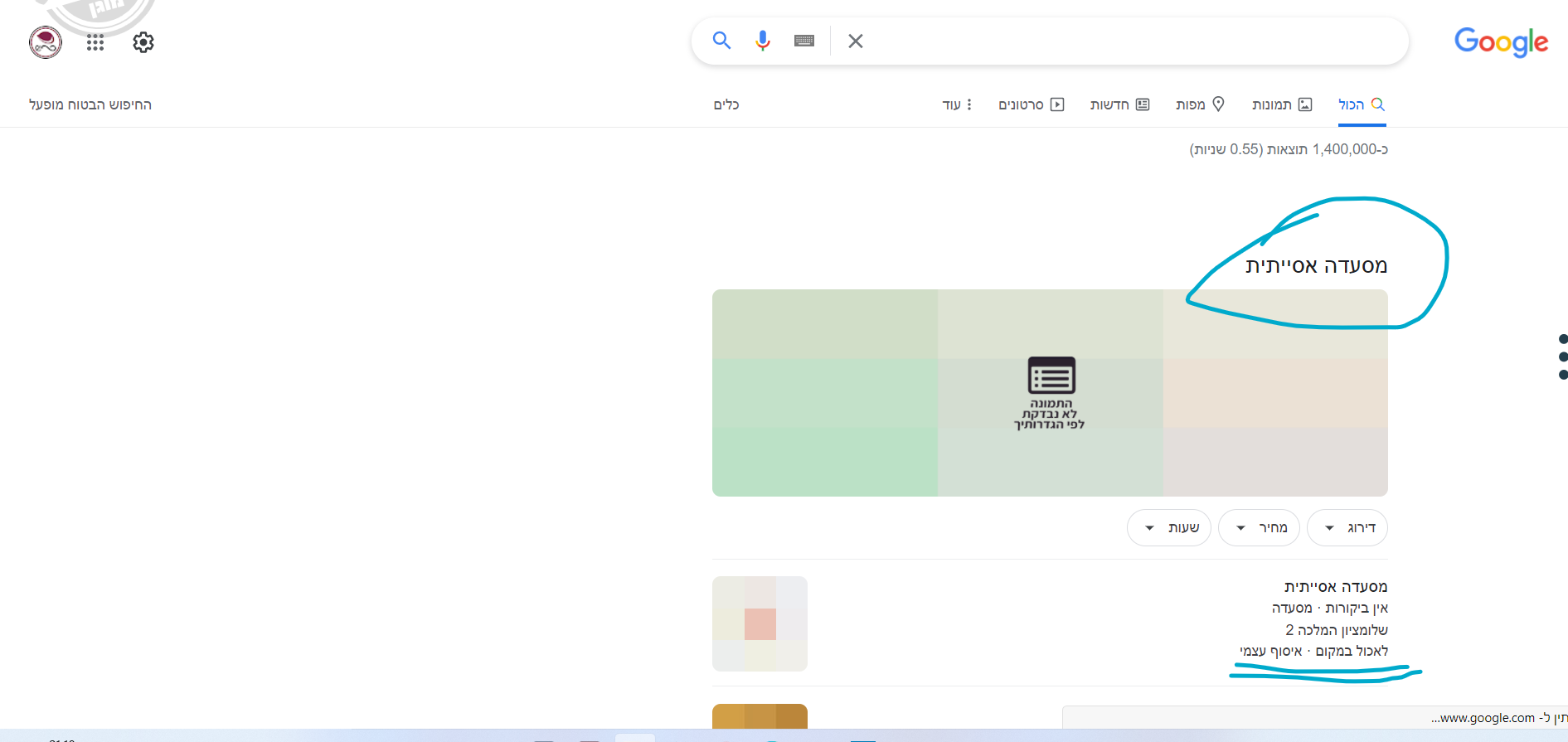Open the first restaurant listing thumbnail
The image size is (1568, 742).
point(760,623)
